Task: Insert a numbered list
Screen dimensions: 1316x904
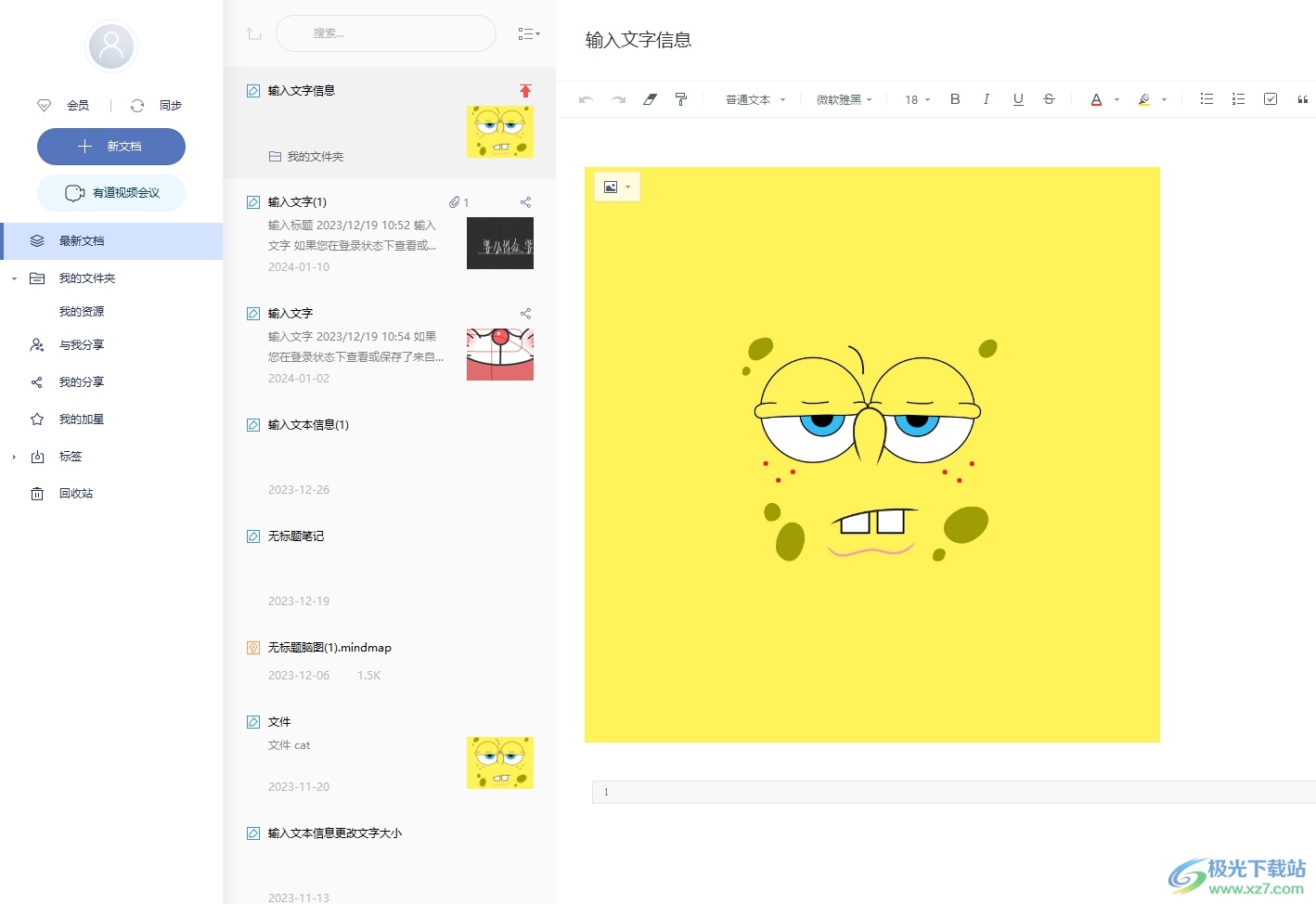Action: 1238,99
